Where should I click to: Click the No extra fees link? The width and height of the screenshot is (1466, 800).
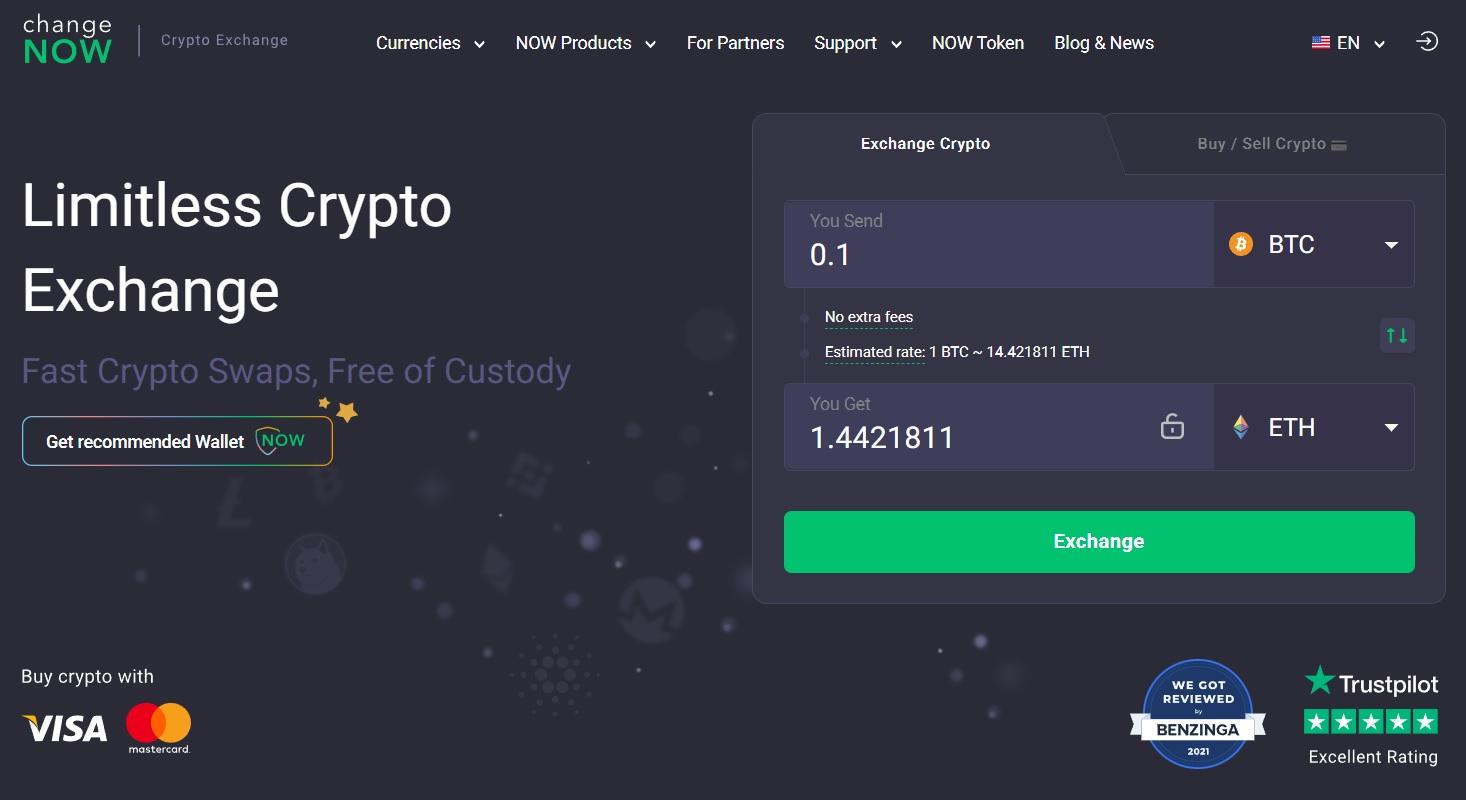coord(869,317)
